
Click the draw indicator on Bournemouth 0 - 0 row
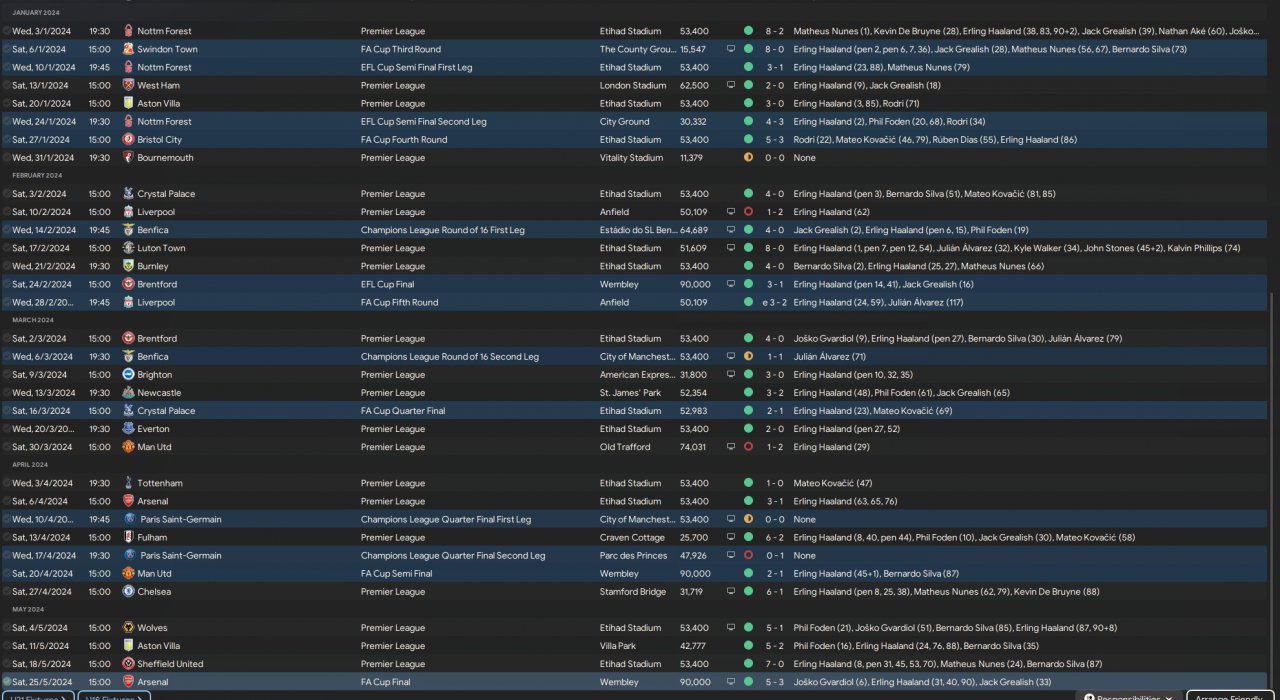748,158
